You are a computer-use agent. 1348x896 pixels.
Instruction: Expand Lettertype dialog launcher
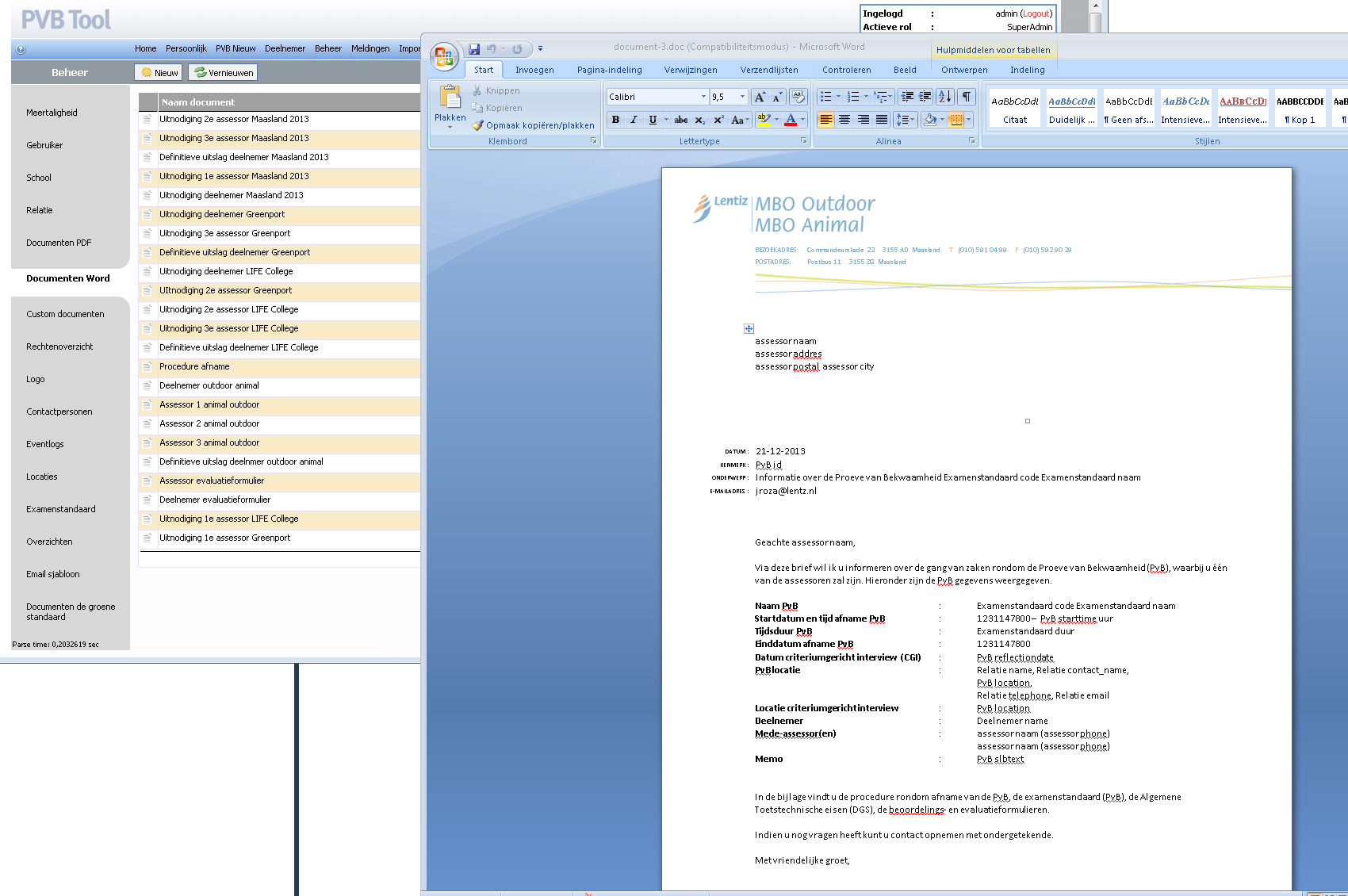pyautogui.click(x=803, y=140)
